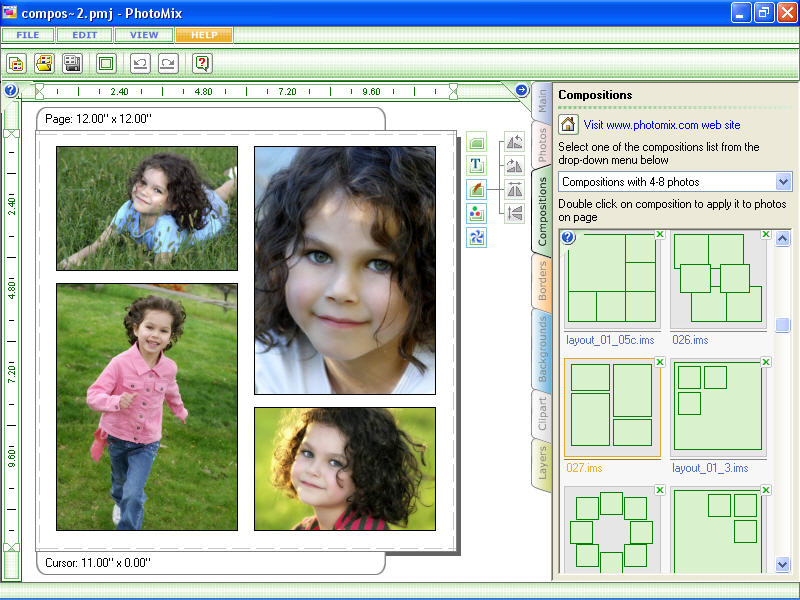
Task: Switch to the Photos side tab
Action: pyautogui.click(x=542, y=144)
